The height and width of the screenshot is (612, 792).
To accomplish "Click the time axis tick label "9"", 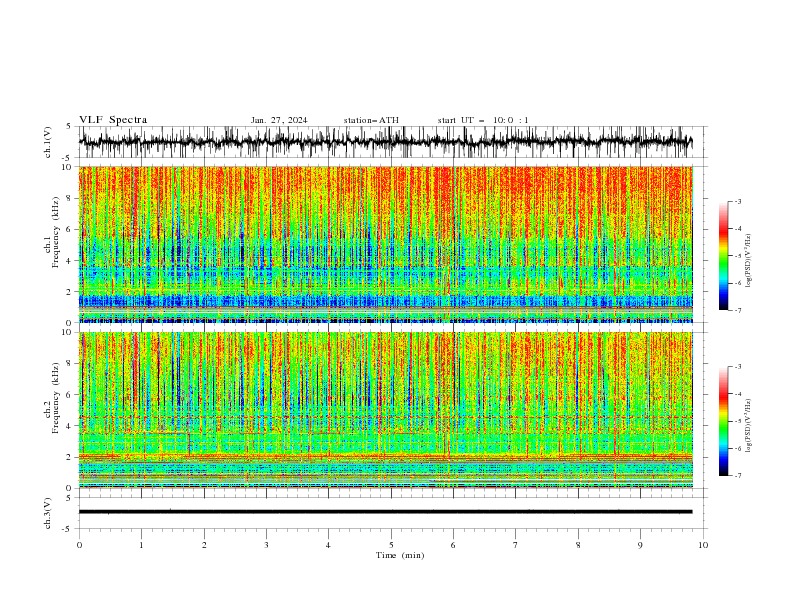I will [x=640, y=545].
